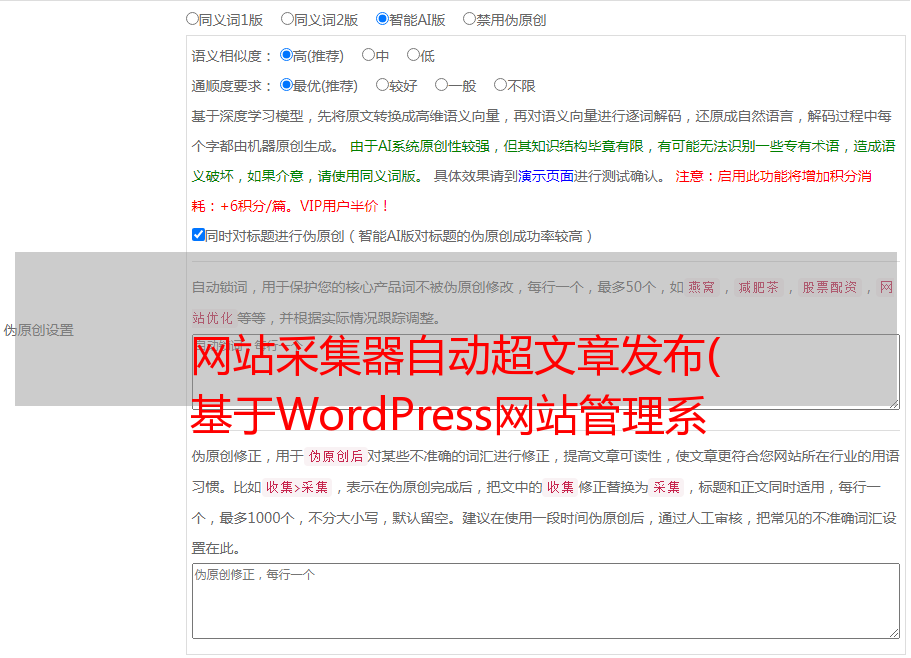Set 语义相似度 to 低

pos(413,55)
